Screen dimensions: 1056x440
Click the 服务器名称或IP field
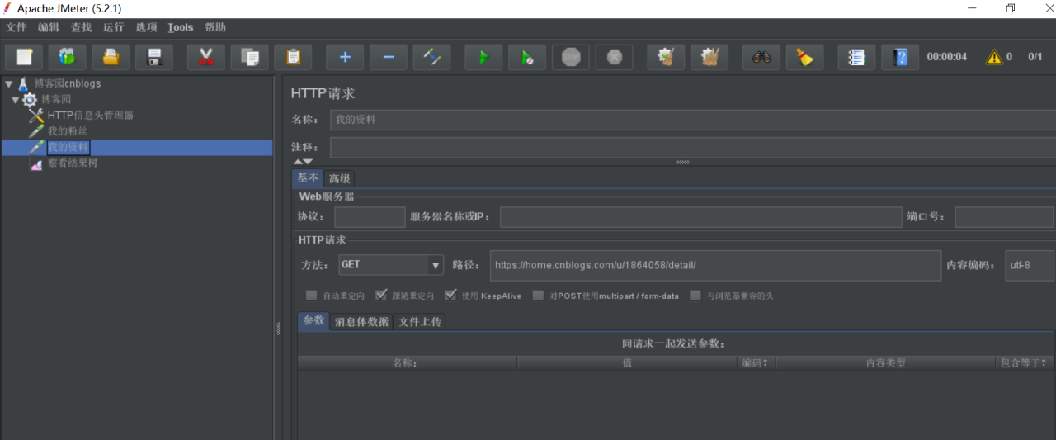tap(700, 217)
